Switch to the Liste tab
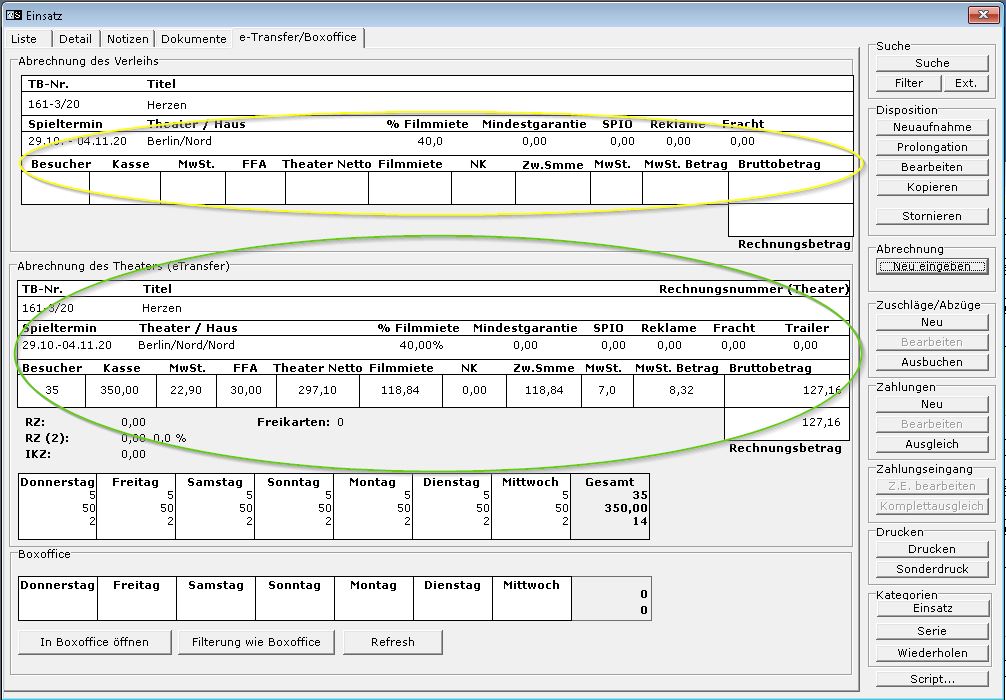This screenshot has height=700, width=1006. tap(24, 39)
